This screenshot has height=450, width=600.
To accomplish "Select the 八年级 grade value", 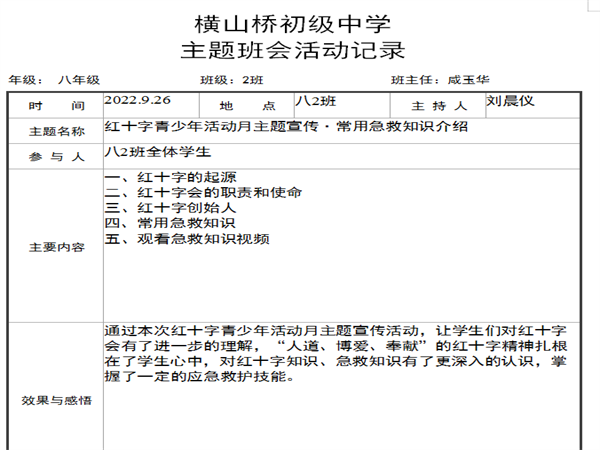I will 79,80.
